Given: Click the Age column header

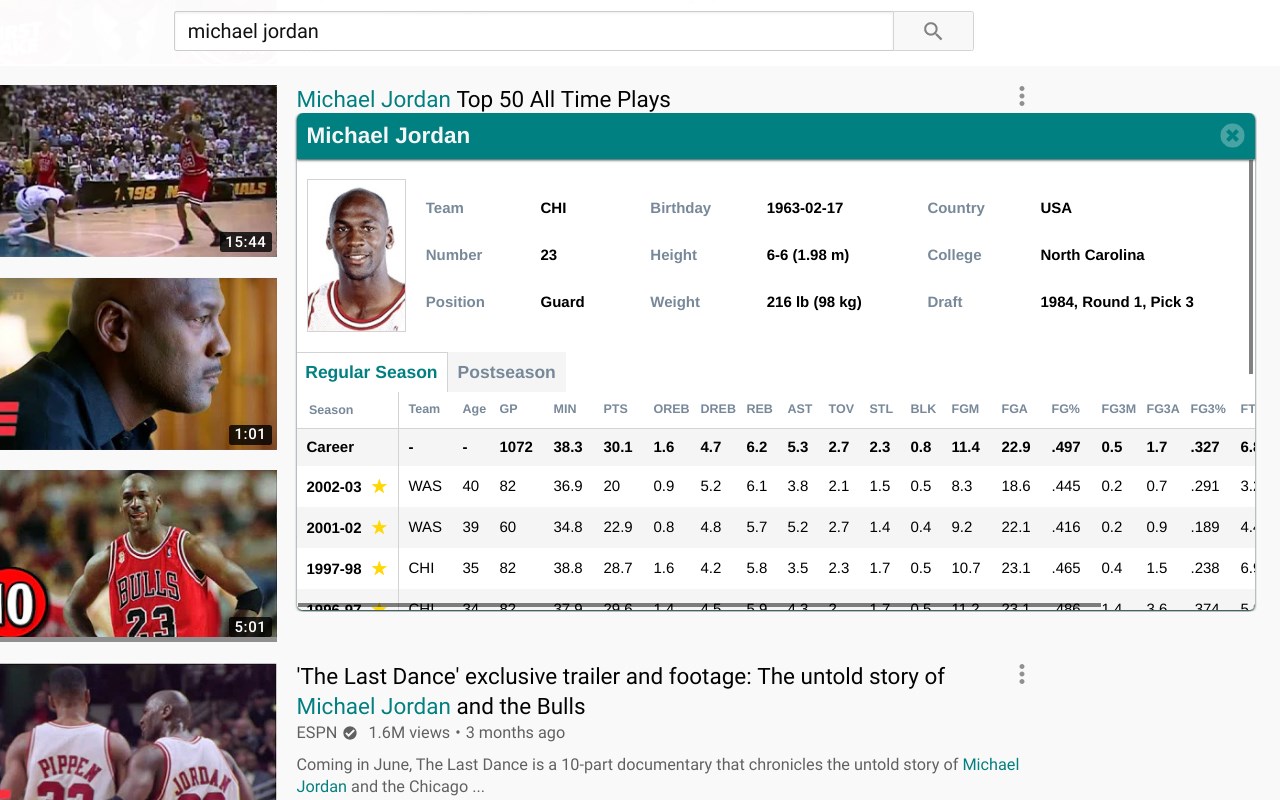Looking at the screenshot, I should (474, 409).
